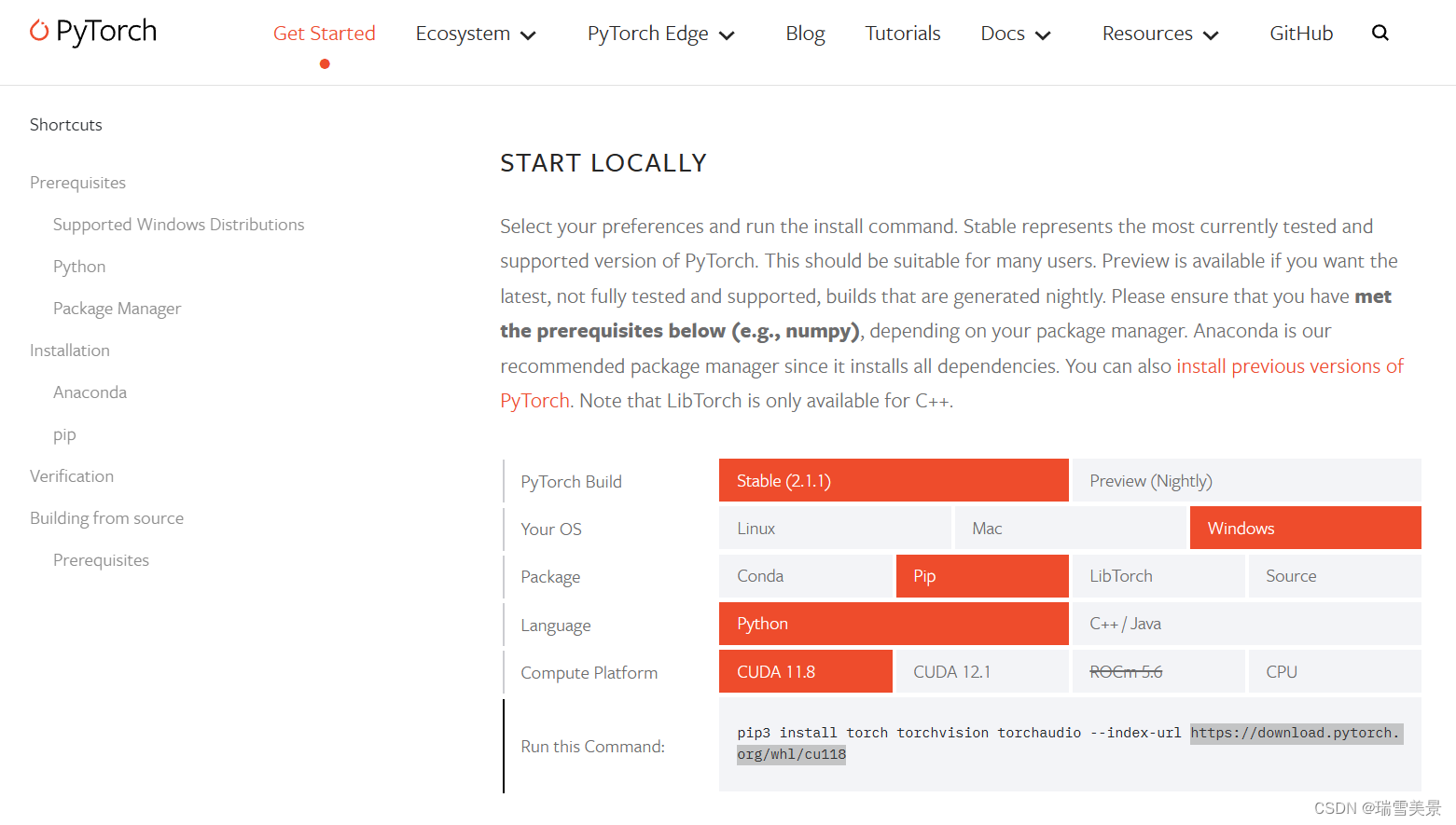
Task: Click the Compute Platform row label
Action: 589,673
